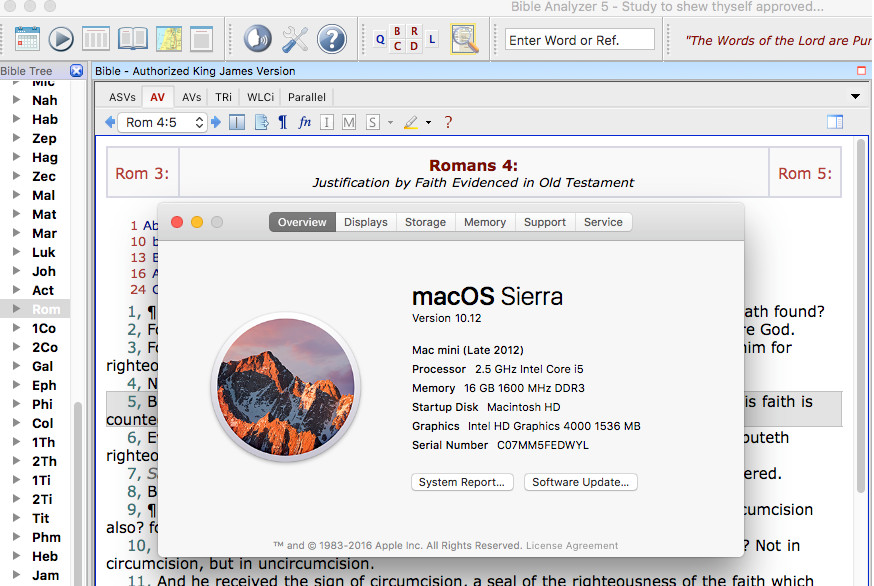Click the Software Update... button
874x586 pixels.
(x=580, y=482)
